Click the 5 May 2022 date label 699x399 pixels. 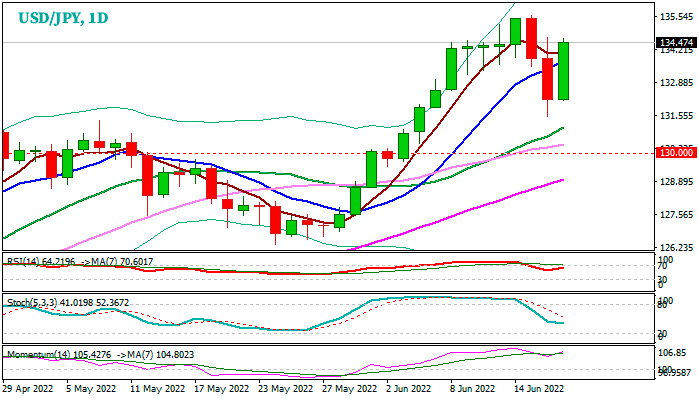point(91,389)
